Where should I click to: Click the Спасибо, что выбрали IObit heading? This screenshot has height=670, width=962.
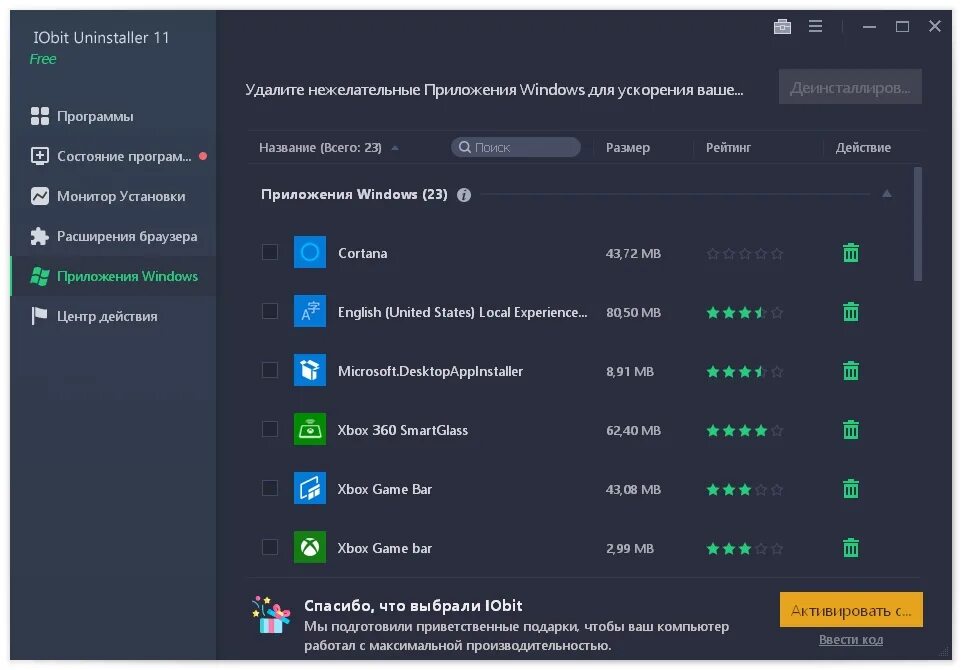pos(413,606)
